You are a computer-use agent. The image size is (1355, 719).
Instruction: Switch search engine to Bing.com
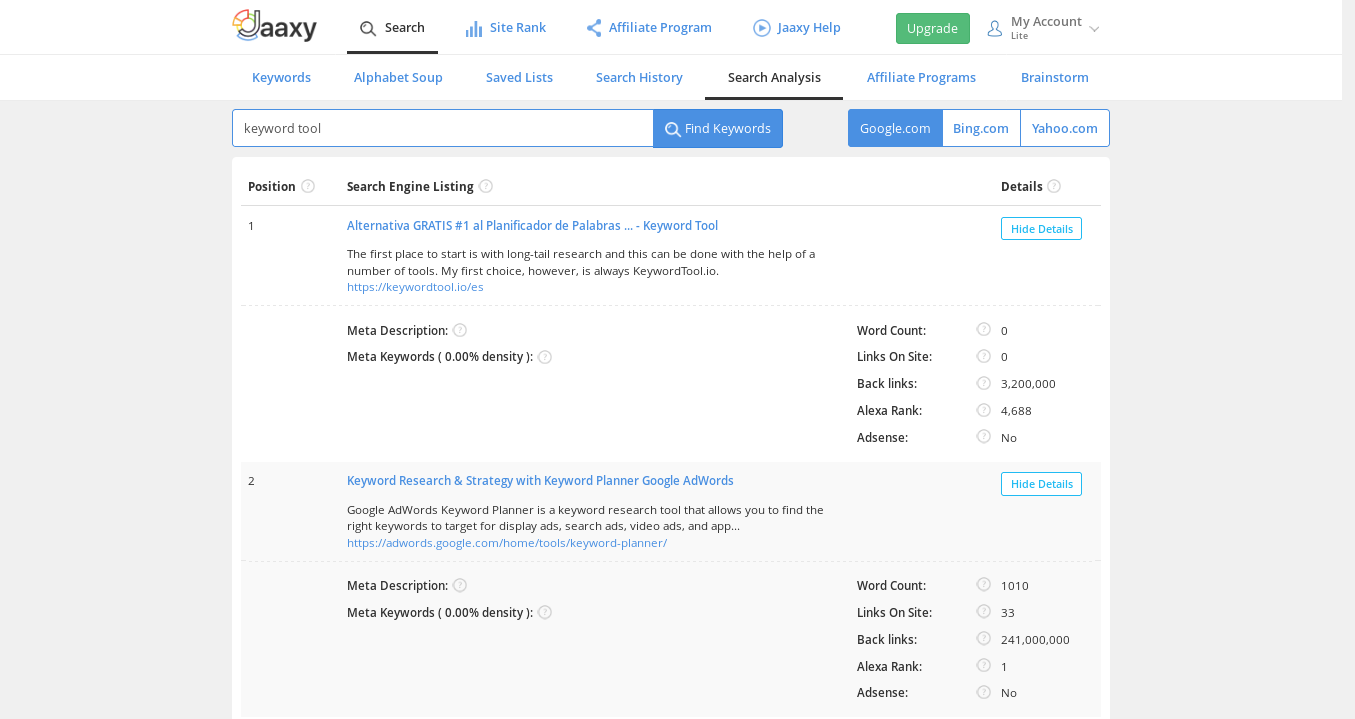point(981,128)
